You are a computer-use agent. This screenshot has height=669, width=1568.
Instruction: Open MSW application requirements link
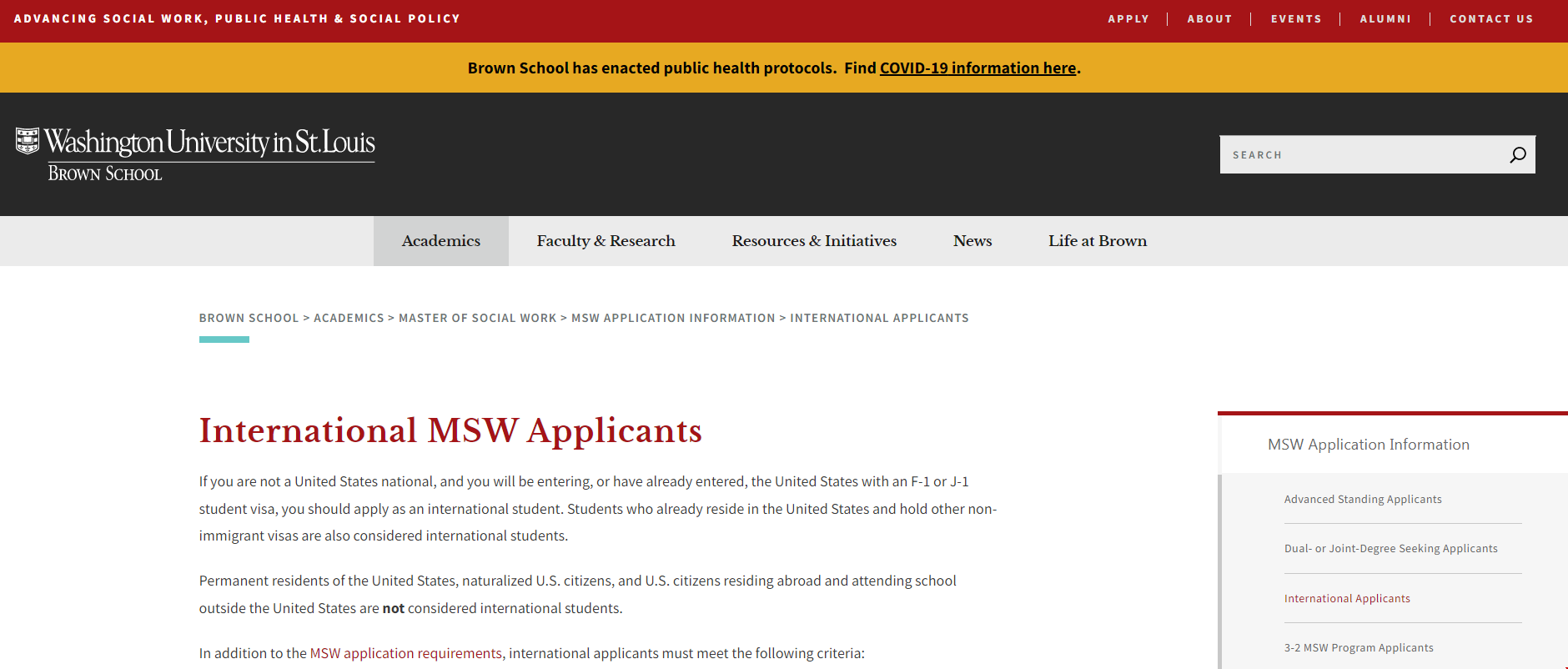click(x=406, y=653)
